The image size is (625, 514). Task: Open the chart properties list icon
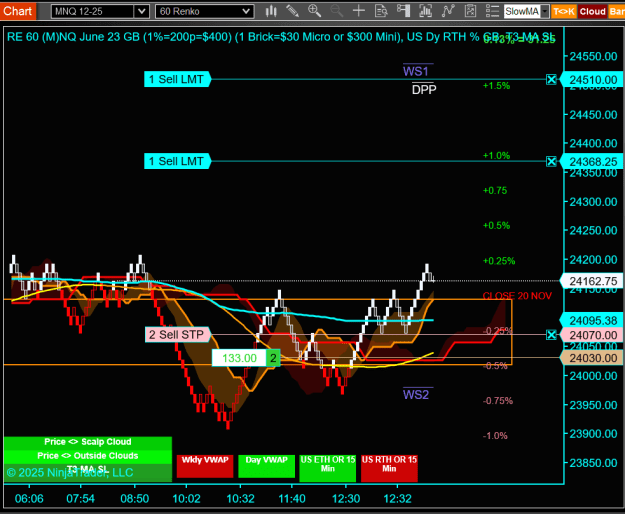click(x=492, y=11)
